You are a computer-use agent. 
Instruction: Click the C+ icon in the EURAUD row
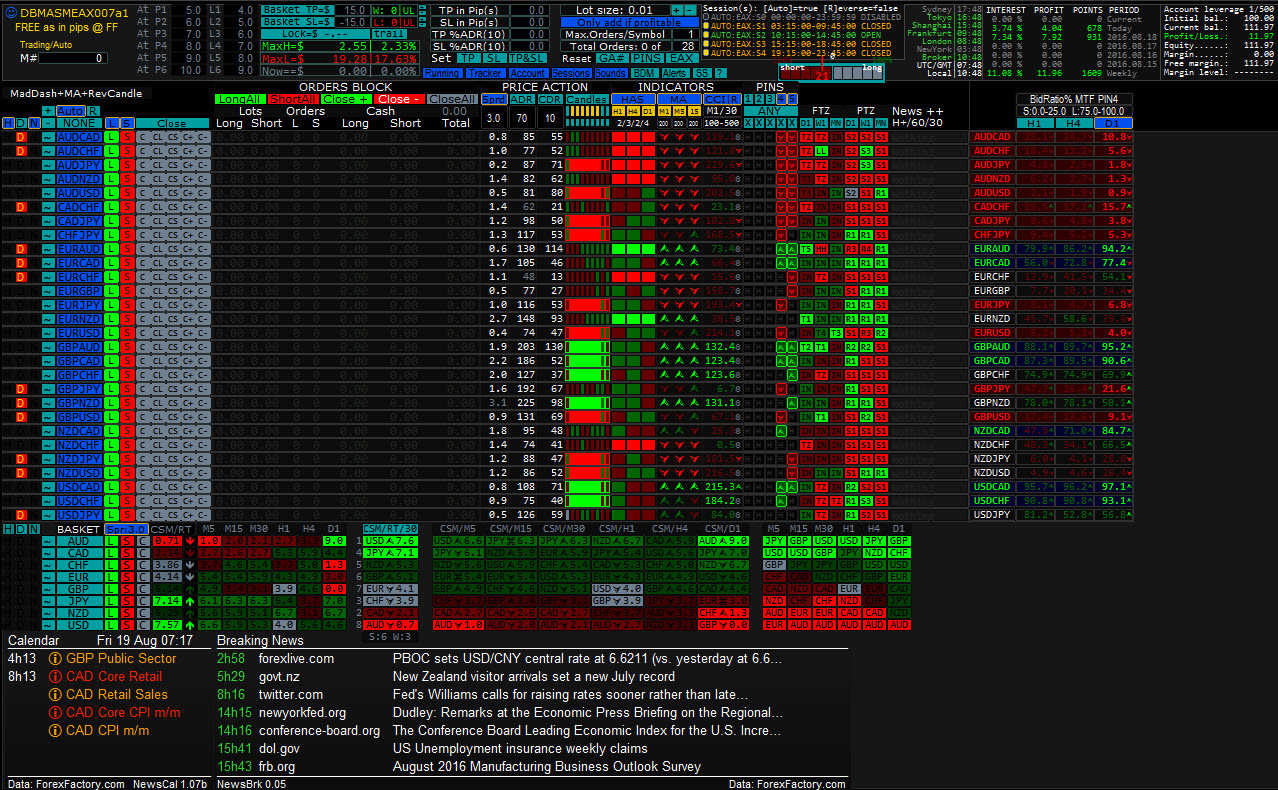tap(188, 248)
